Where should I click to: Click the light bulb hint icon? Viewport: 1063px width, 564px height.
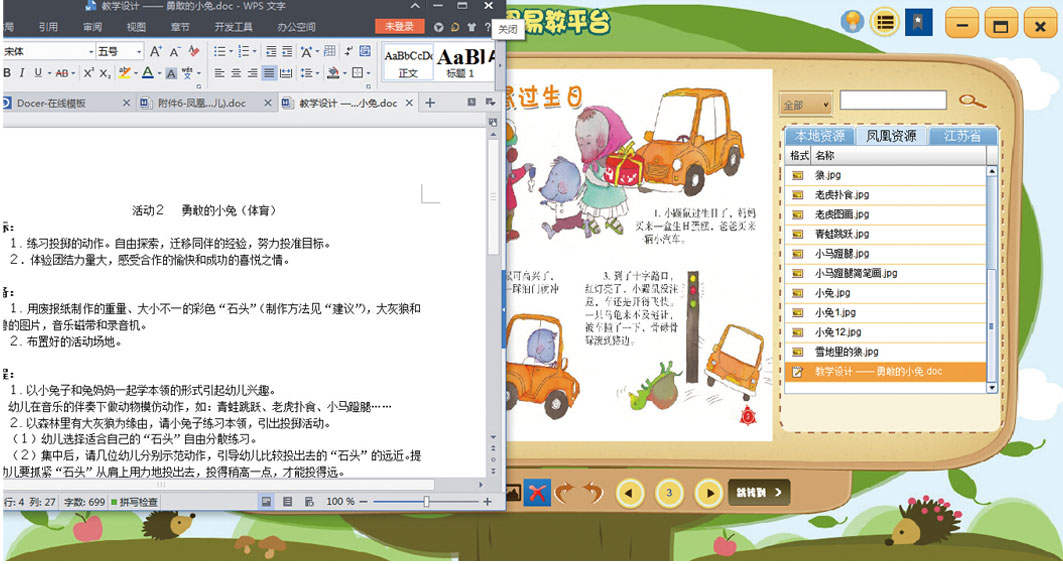pyautogui.click(x=852, y=22)
